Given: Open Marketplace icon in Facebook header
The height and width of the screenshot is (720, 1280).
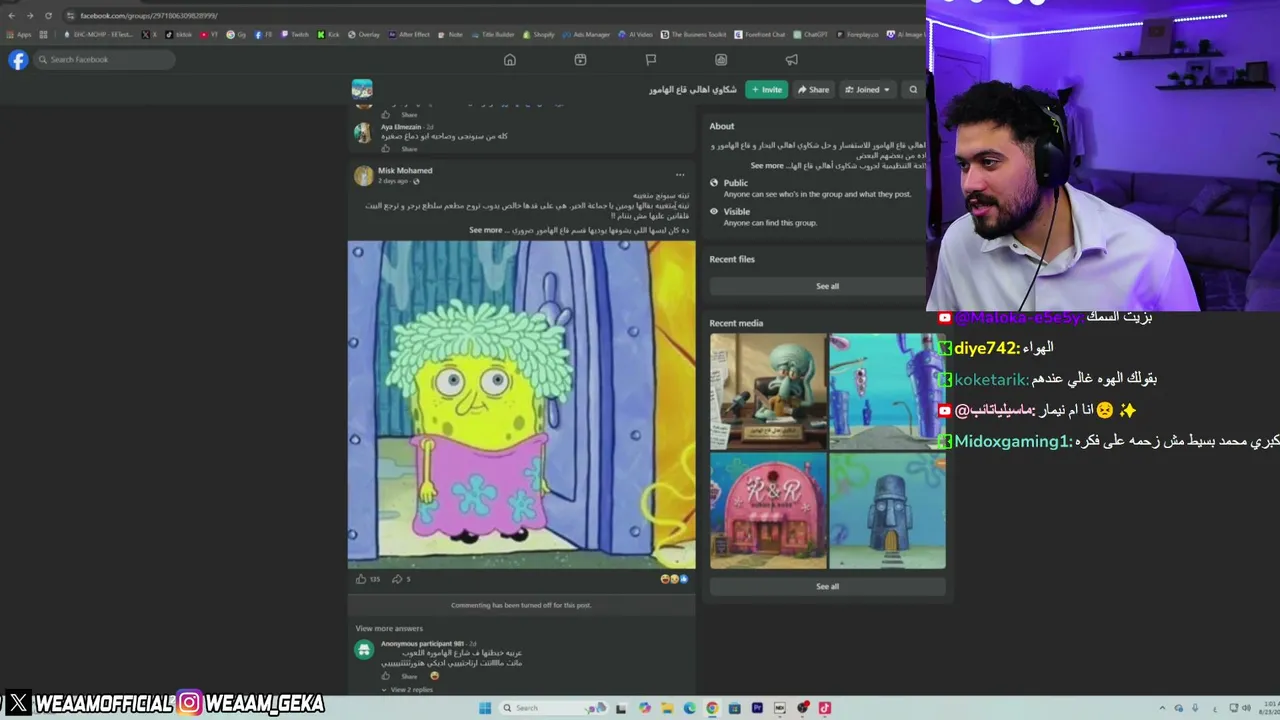Looking at the screenshot, I should 721,60.
